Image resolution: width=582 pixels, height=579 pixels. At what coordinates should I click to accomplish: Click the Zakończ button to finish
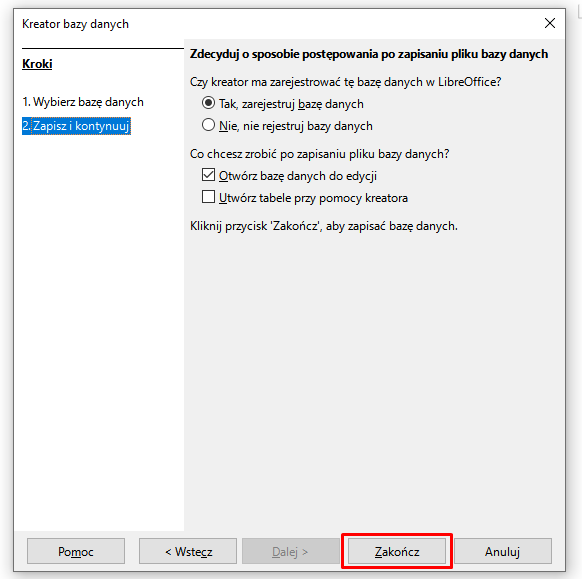[x=396, y=551]
